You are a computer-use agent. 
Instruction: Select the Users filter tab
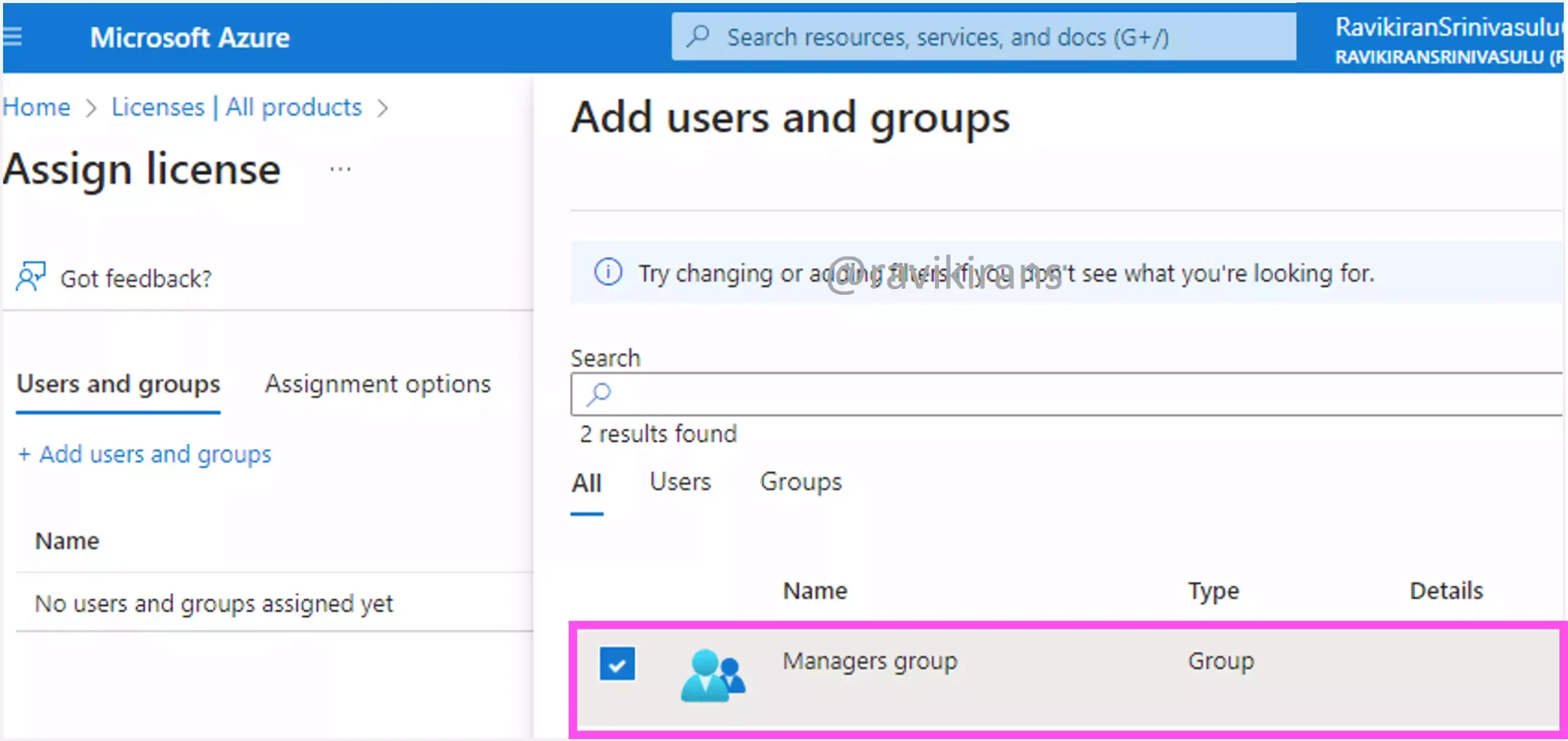[680, 482]
